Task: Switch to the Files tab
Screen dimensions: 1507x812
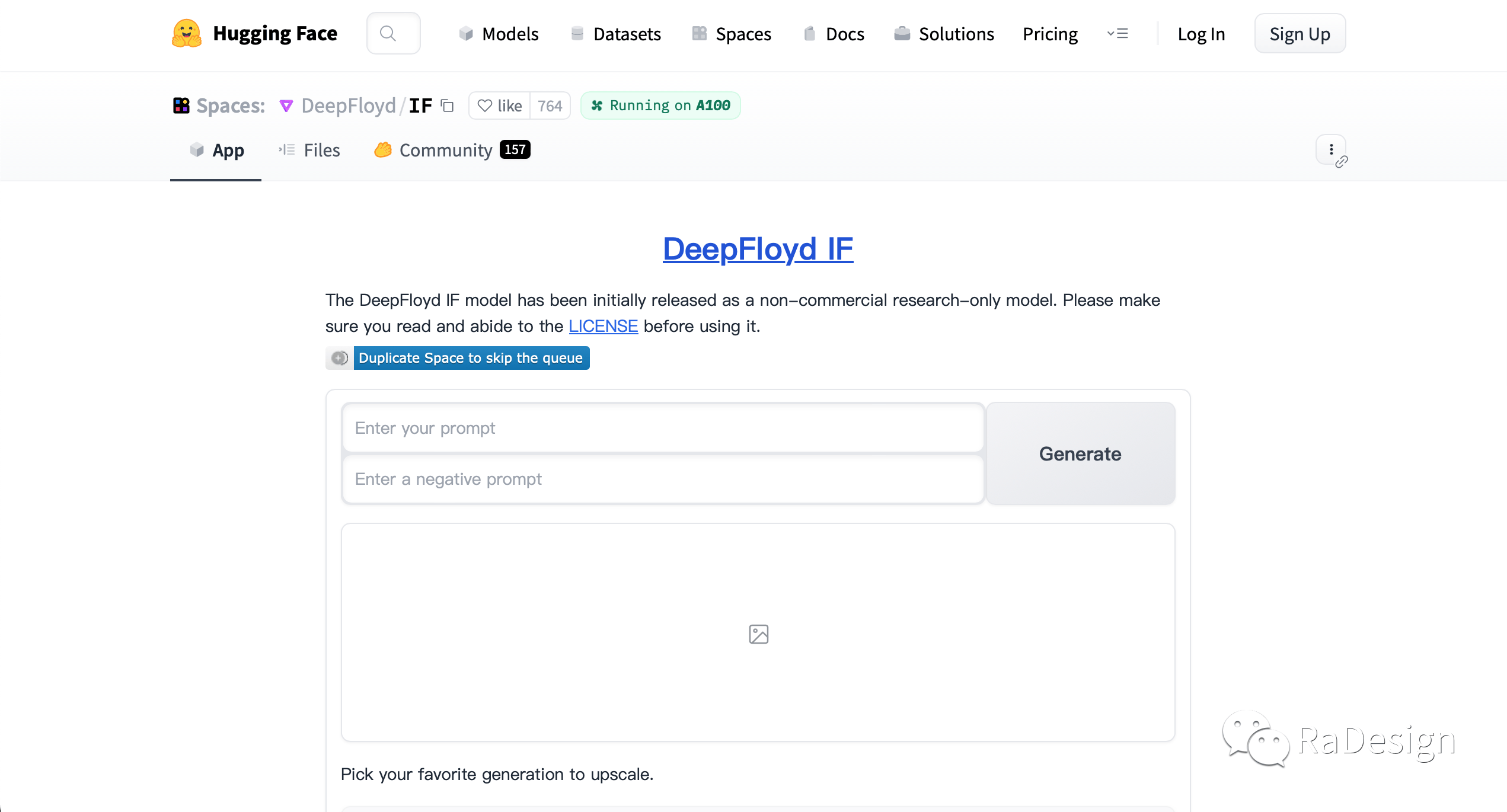Action: tap(309, 151)
